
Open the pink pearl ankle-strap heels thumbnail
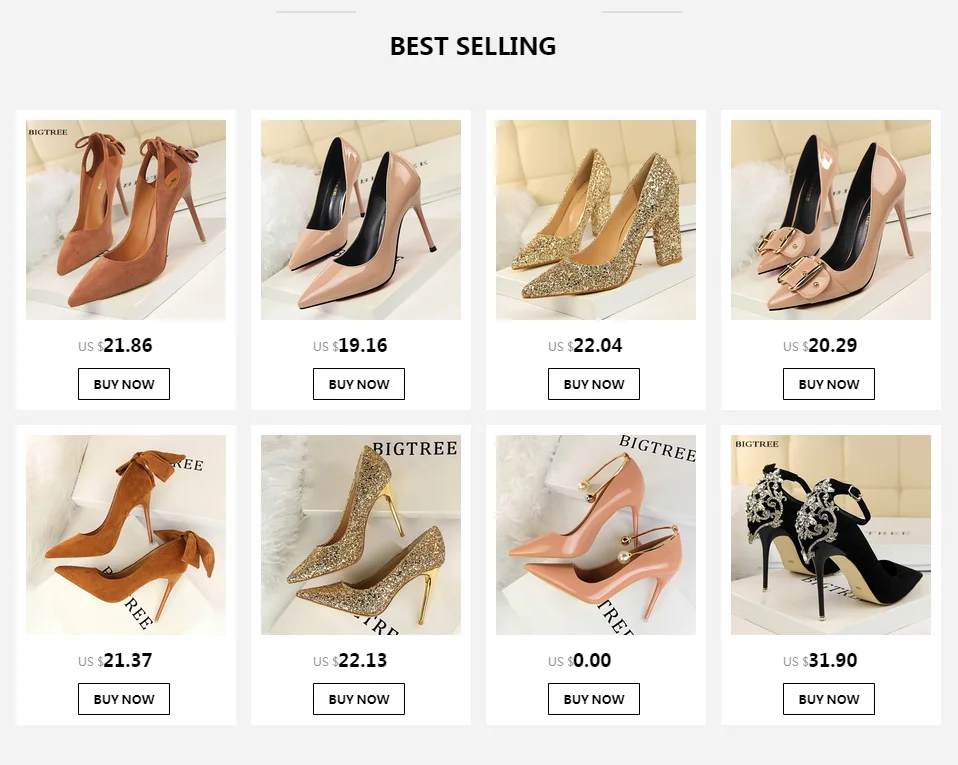coord(596,535)
